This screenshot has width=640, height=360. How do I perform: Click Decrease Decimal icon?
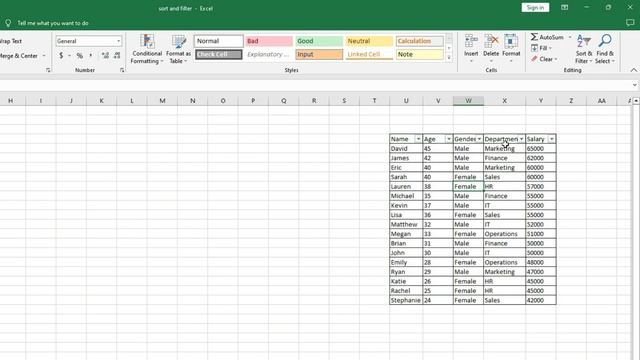click(117, 55)
